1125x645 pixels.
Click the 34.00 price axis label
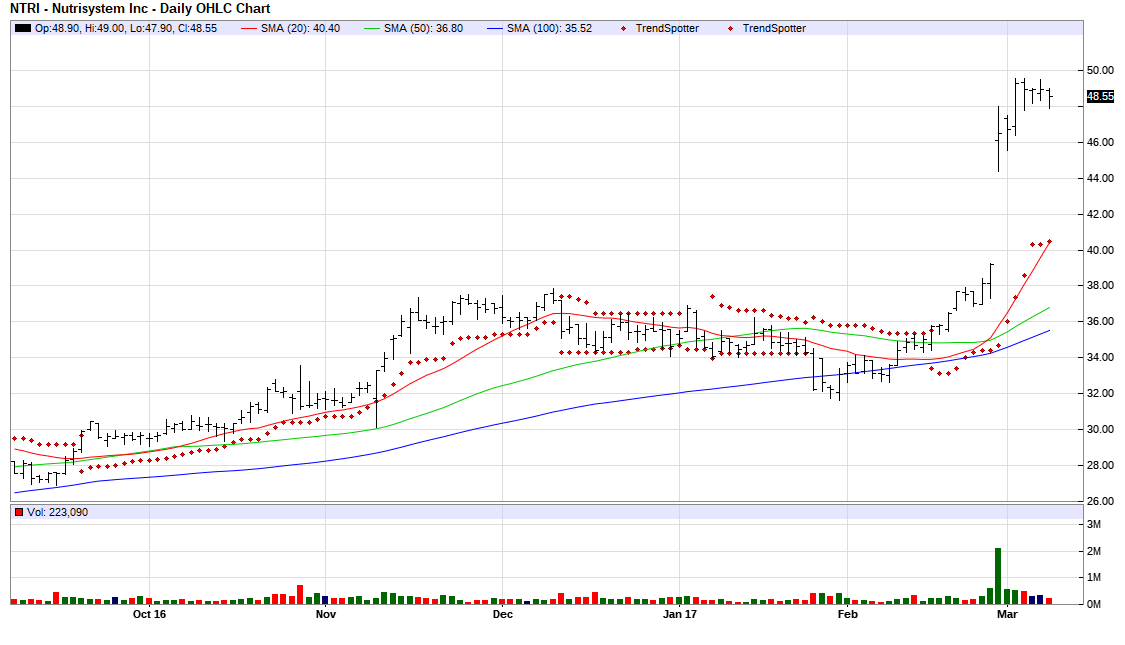pos(1100,357)
